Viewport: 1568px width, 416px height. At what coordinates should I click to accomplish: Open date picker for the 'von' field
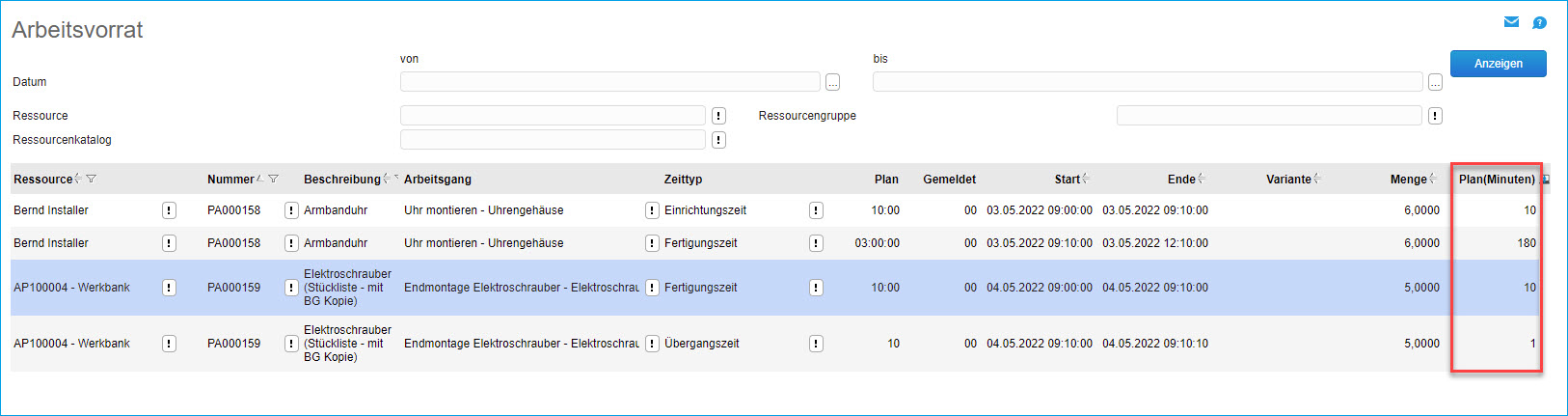point(833,83)
